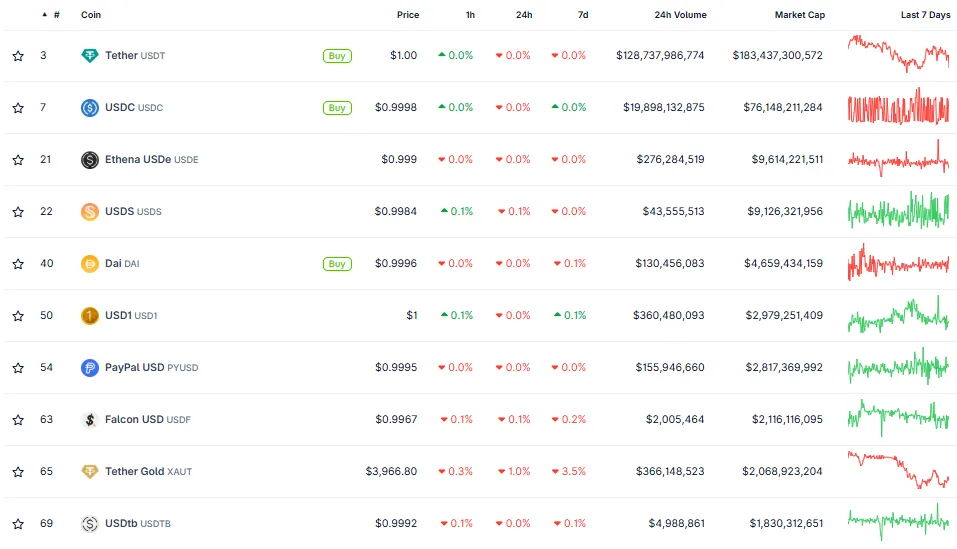Click the USD1 coin logo
The height and width of the screenshot is (549, 957).
[90, 315]
